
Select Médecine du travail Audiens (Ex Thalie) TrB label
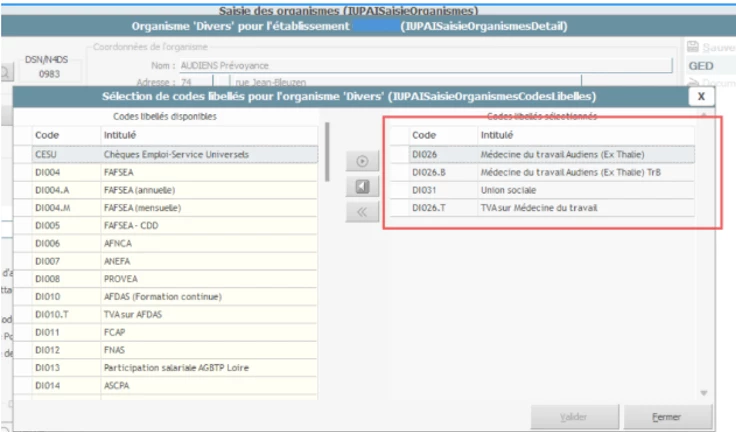pyautogui.click(x=570, y=172)
